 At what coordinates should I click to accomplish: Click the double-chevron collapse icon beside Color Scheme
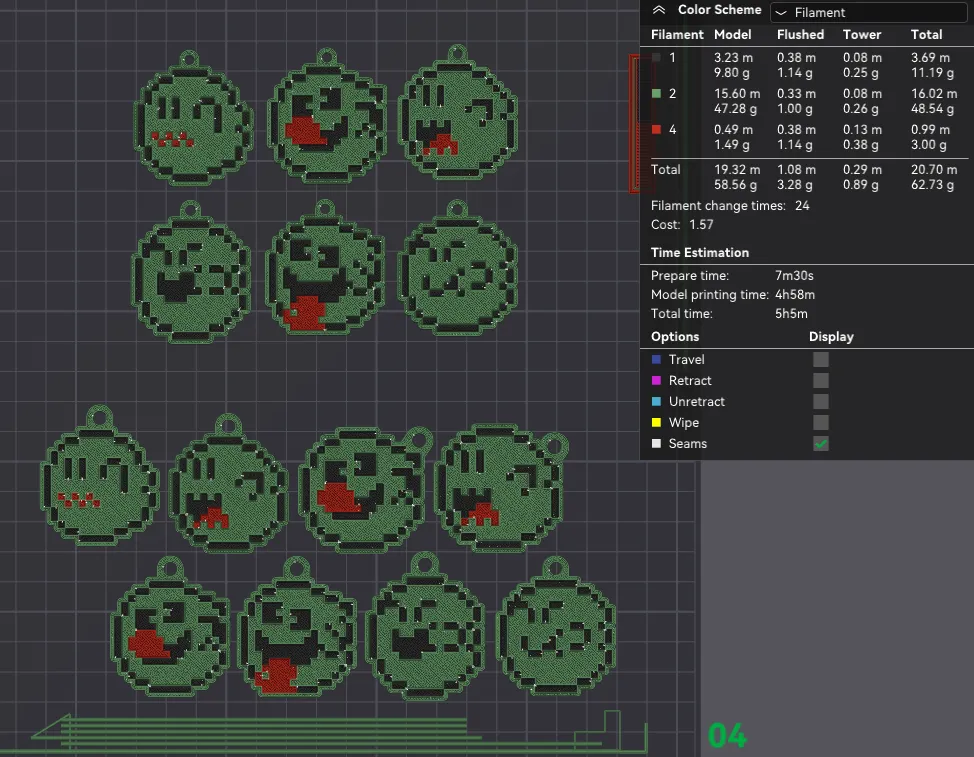point(659,9)
